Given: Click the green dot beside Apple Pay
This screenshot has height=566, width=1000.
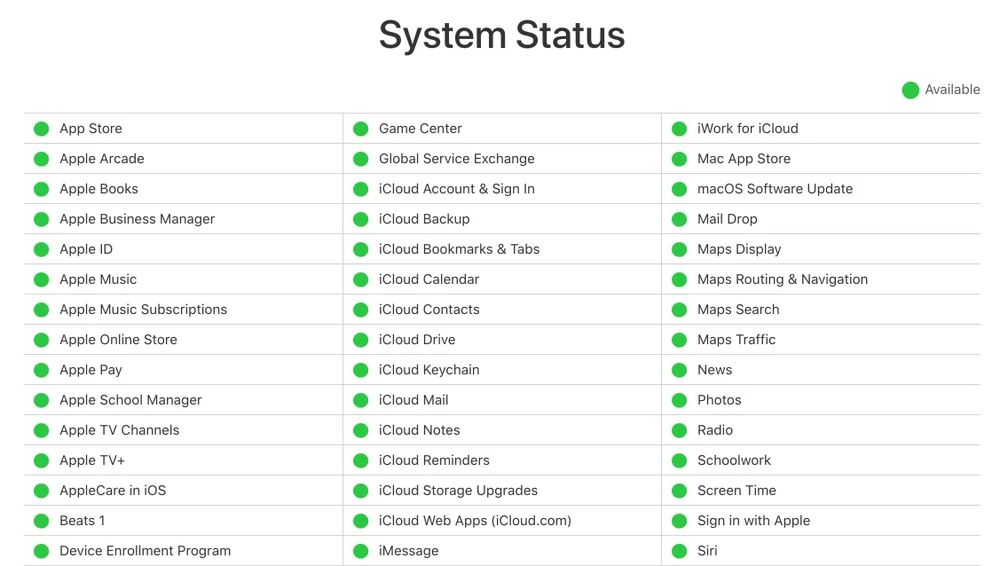Looking at the screenshot, I should point(41,370).
